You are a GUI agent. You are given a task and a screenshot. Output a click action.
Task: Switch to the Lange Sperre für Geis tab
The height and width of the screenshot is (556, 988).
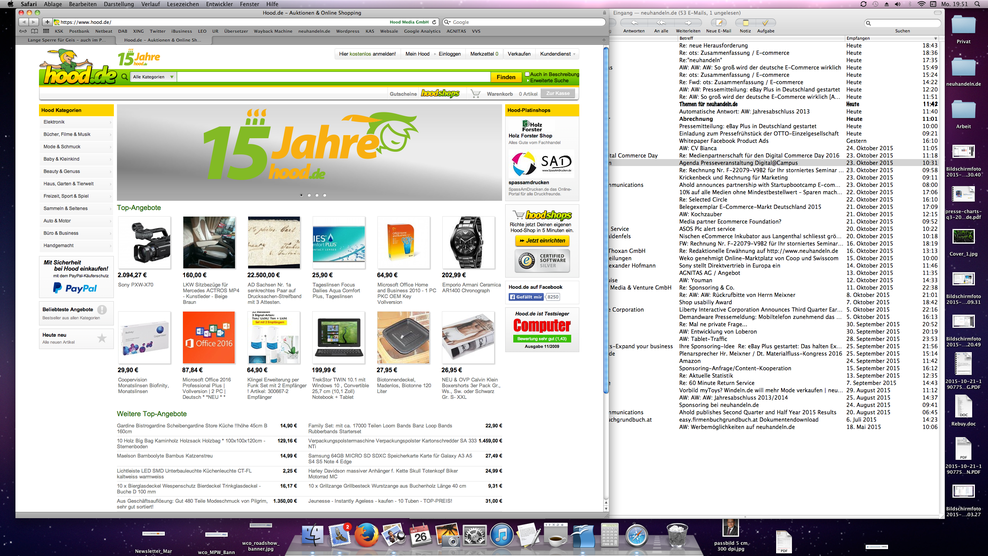66,40
